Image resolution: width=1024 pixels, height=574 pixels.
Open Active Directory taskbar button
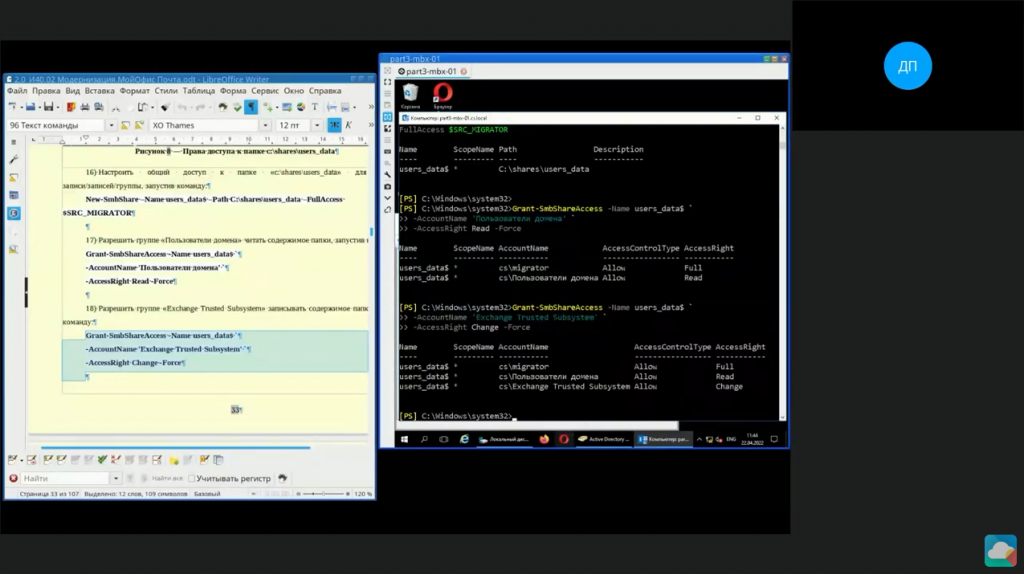603,439
